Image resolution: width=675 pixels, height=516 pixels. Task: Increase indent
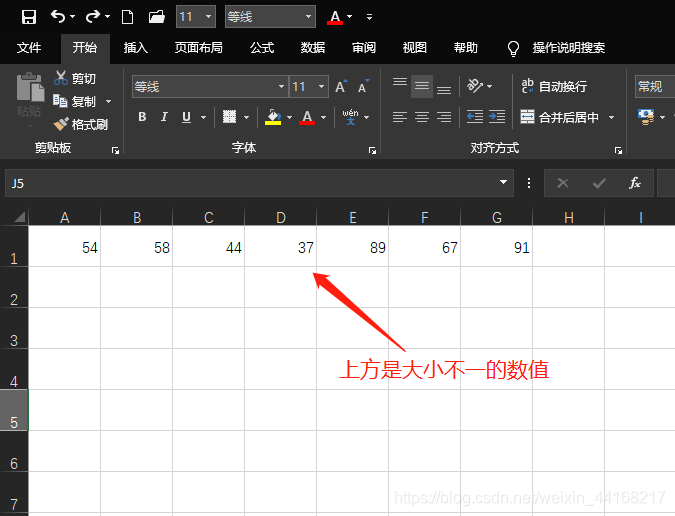pyautogui.click(x=497, y=117)
